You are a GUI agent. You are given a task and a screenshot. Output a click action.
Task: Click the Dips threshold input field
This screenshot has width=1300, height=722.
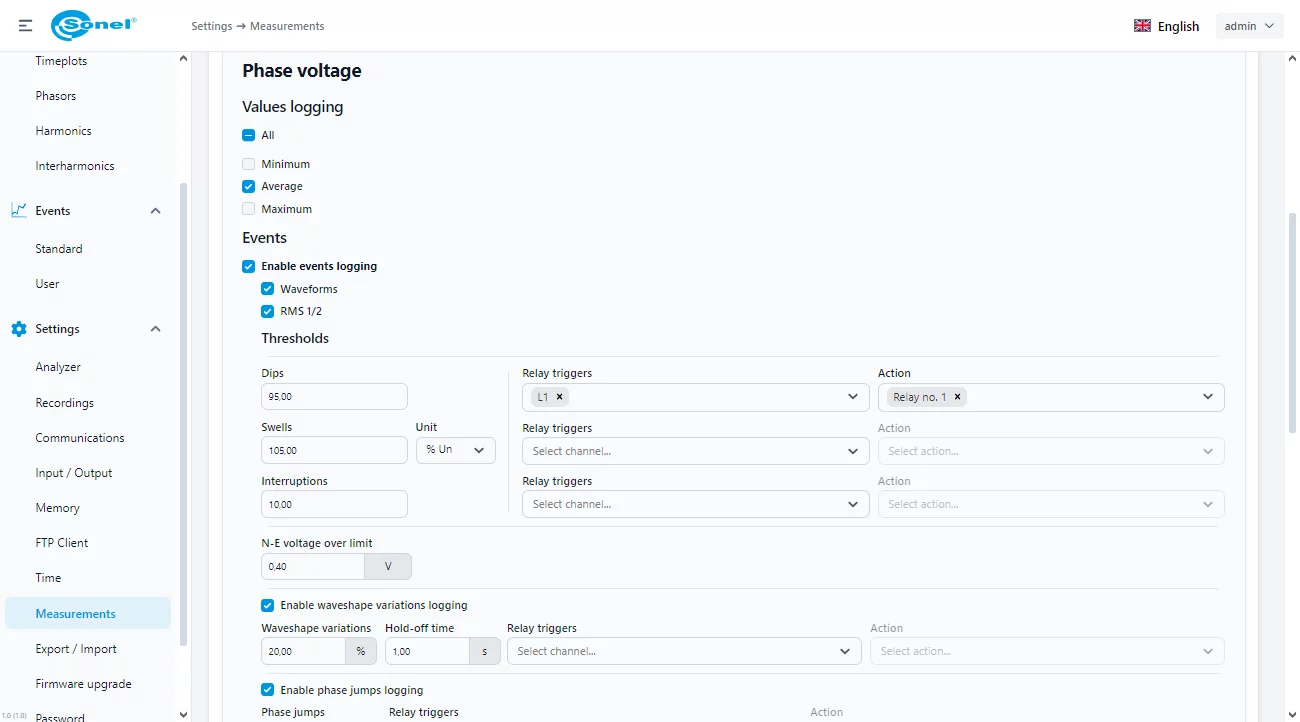(x=334, y=397)
